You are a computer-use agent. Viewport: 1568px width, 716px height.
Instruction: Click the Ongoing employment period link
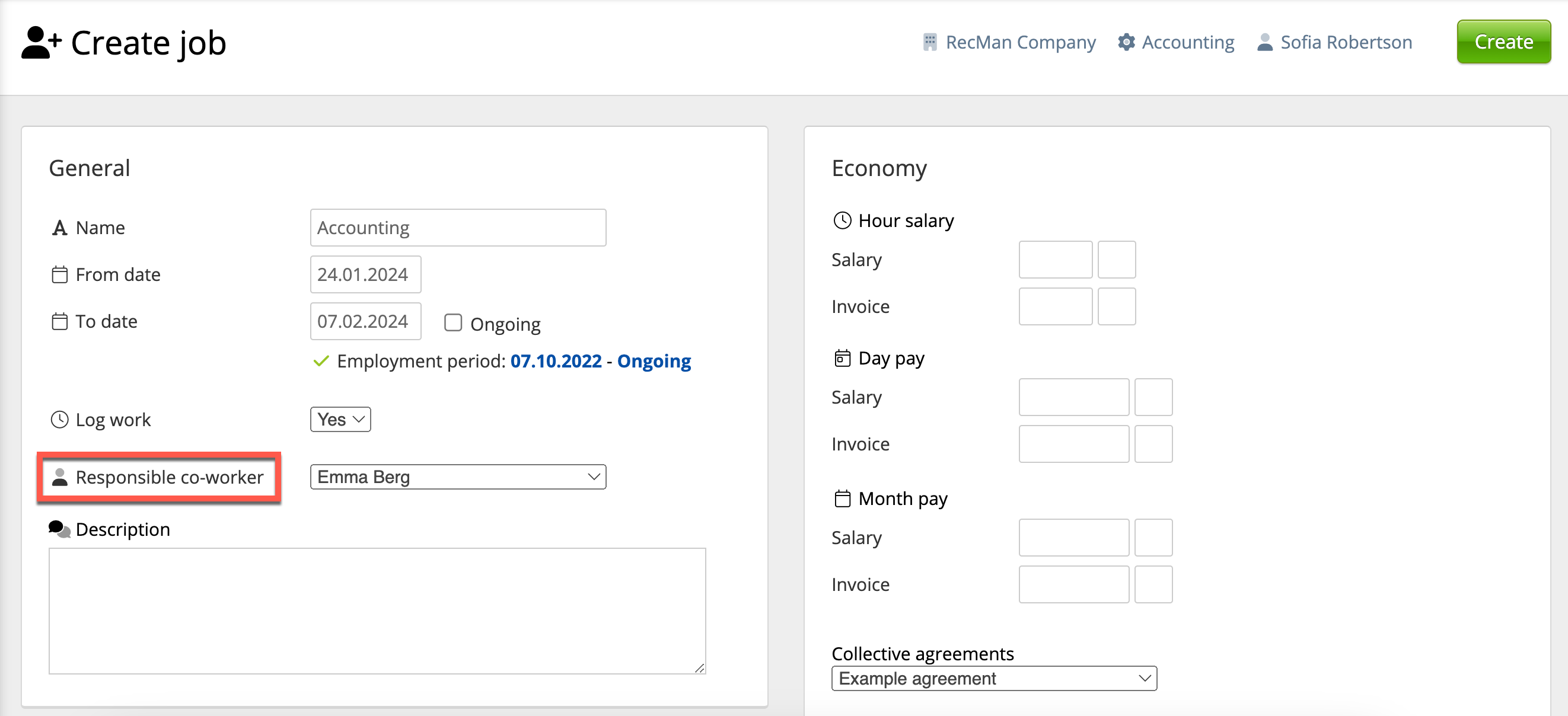(x=654, y=362)
